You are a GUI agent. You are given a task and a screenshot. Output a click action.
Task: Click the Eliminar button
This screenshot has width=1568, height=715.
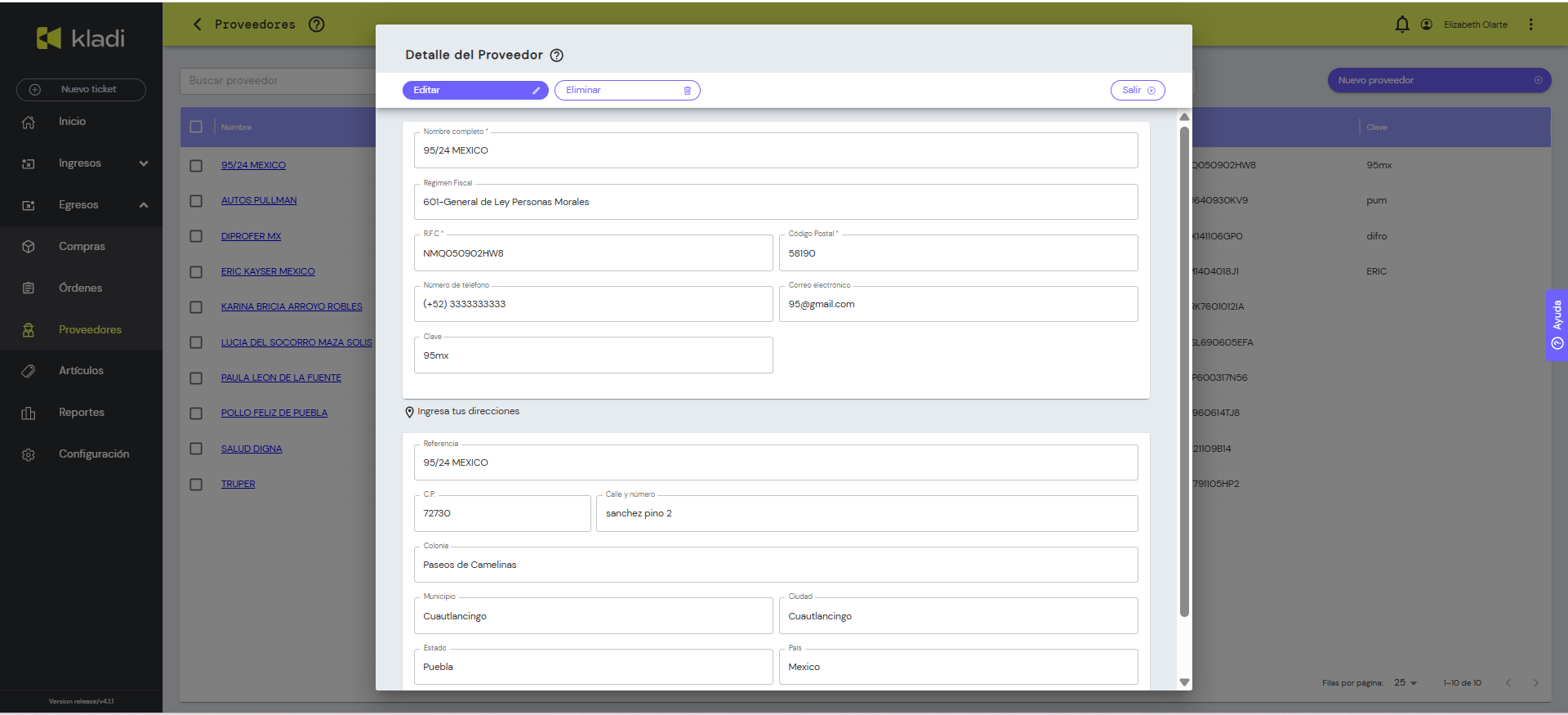pyautogui.click(x=627, y=91)
